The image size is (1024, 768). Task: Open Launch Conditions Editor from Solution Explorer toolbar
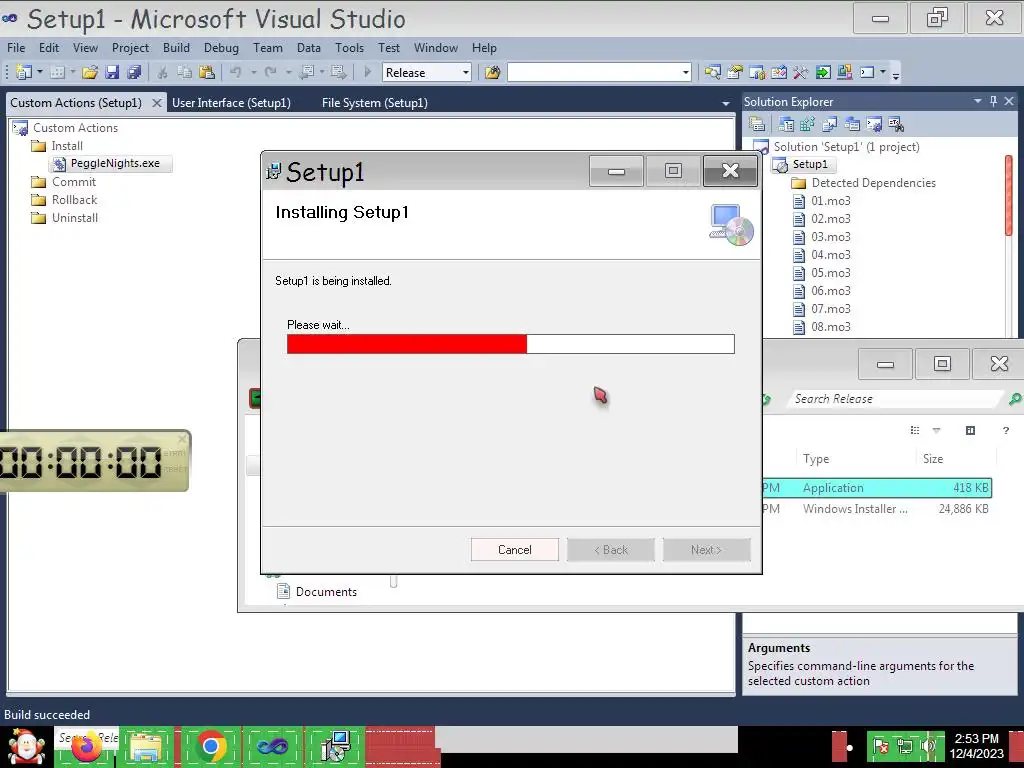pyautogui.click(x=896, y=124)
